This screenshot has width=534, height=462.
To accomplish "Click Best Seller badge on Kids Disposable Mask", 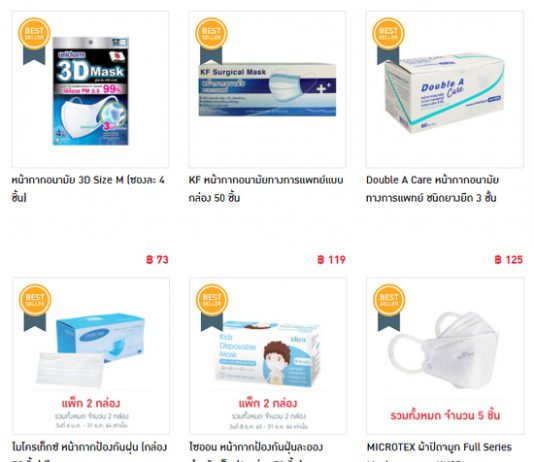I will click(x=212, y=307).
